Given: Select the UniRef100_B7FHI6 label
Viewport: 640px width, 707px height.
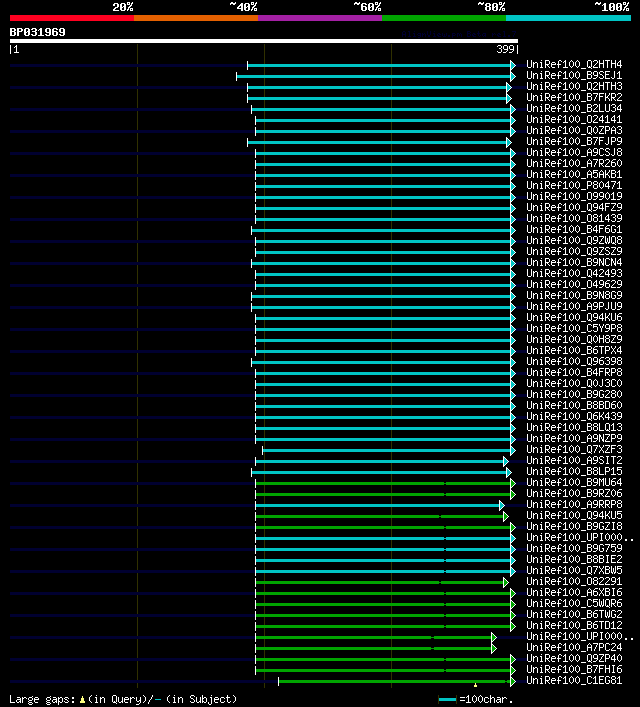Looking at the screenshot, I should 574,669.
